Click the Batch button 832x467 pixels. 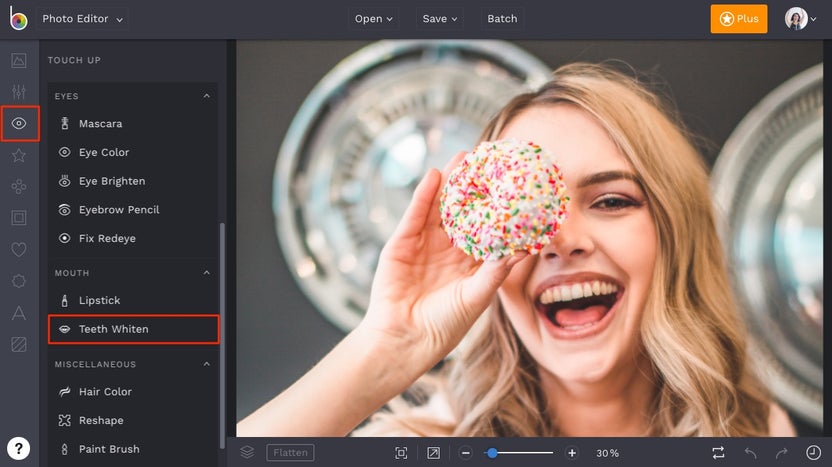click(x=502, y=19)
